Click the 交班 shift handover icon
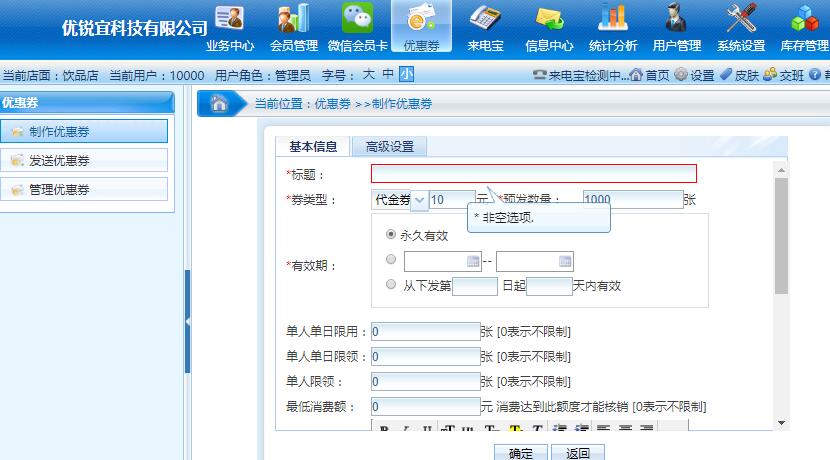 (x=770, y=75)
